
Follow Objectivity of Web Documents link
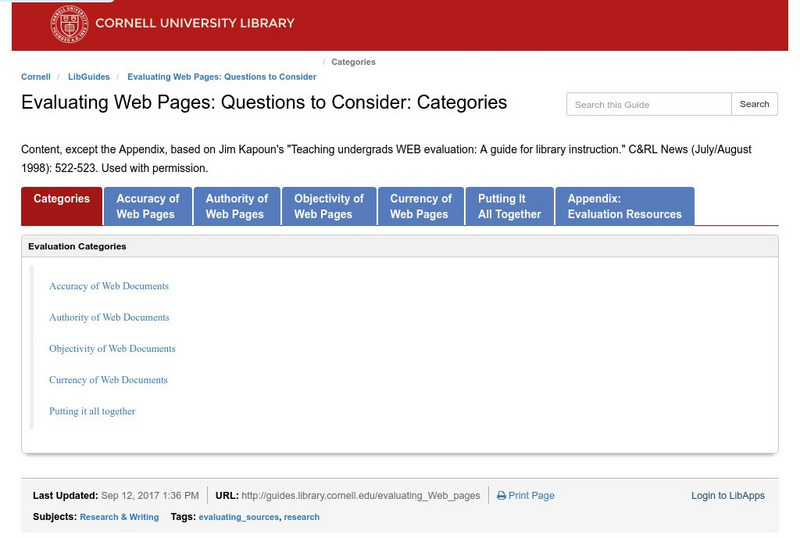[112, 349]
